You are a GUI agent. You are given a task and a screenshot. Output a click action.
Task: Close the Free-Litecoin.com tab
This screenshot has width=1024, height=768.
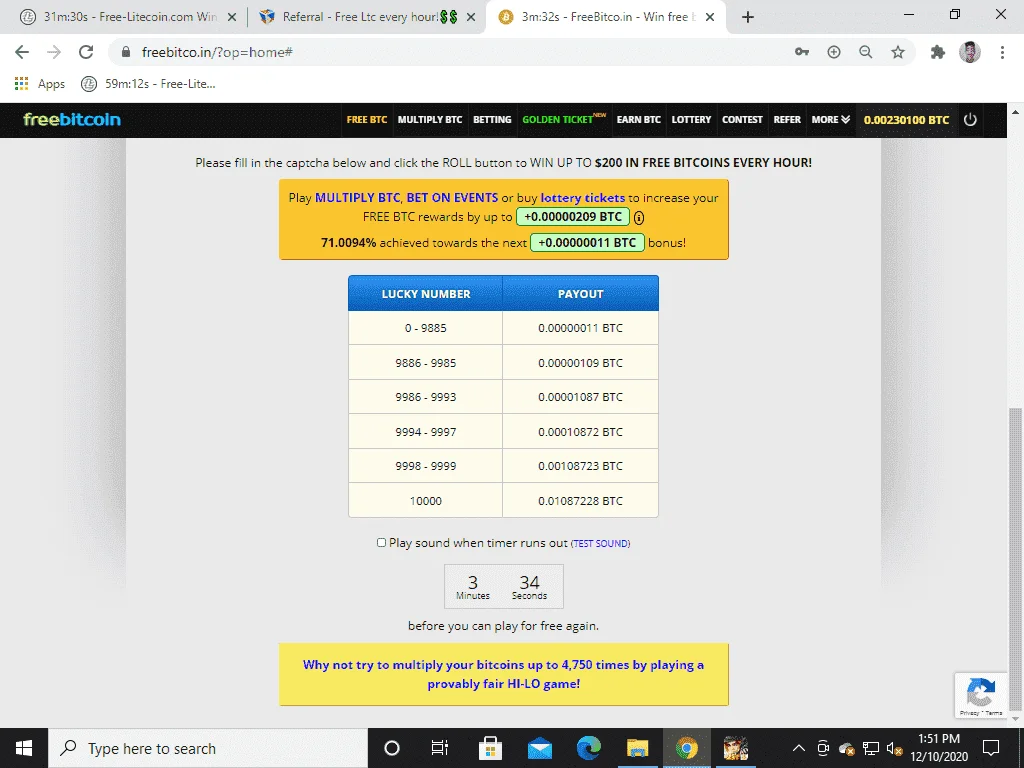(x=232, y=17)
